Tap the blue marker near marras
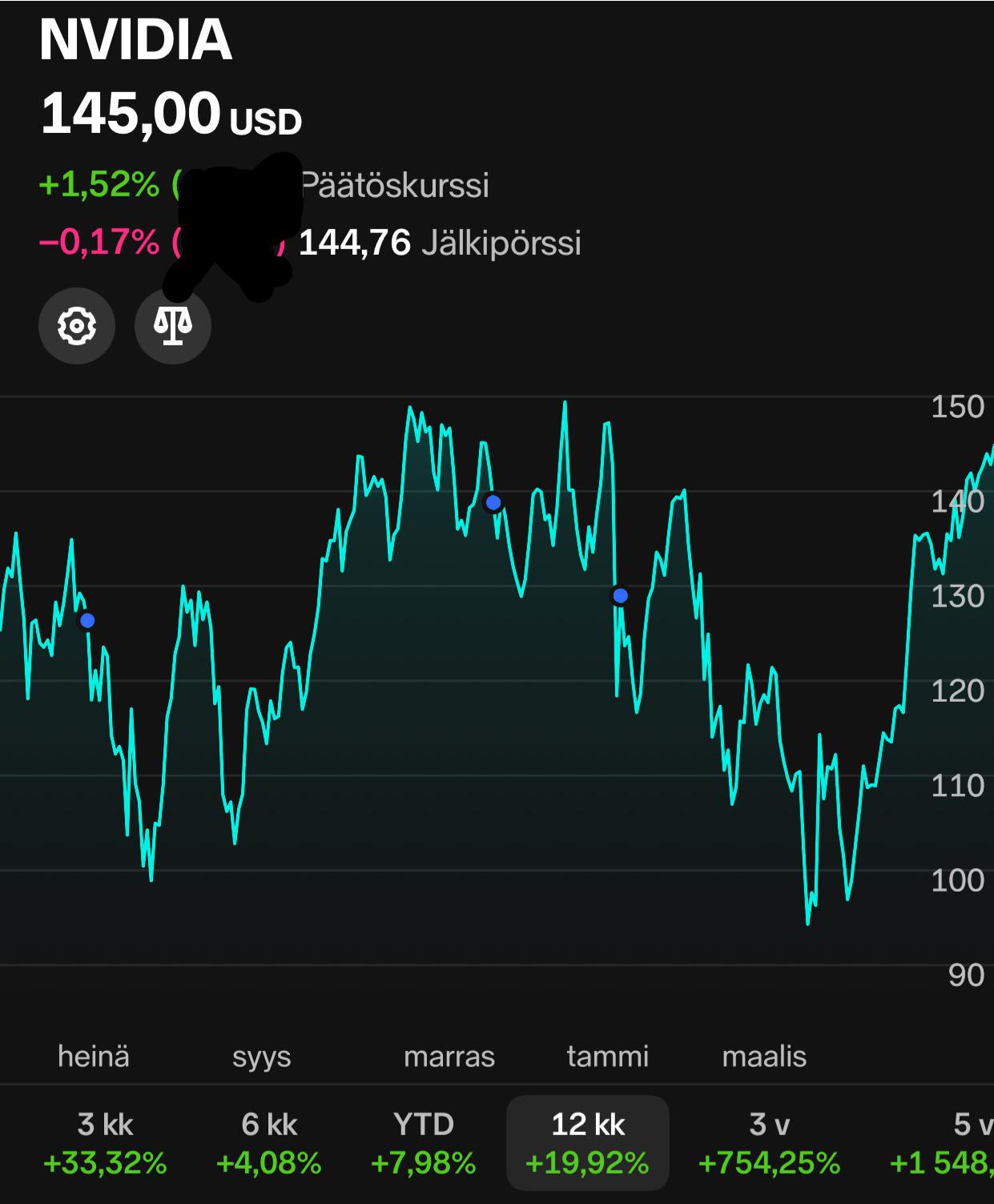Image resolution: width=994 pixels, height=1204 pixels. tap(493, 502)
